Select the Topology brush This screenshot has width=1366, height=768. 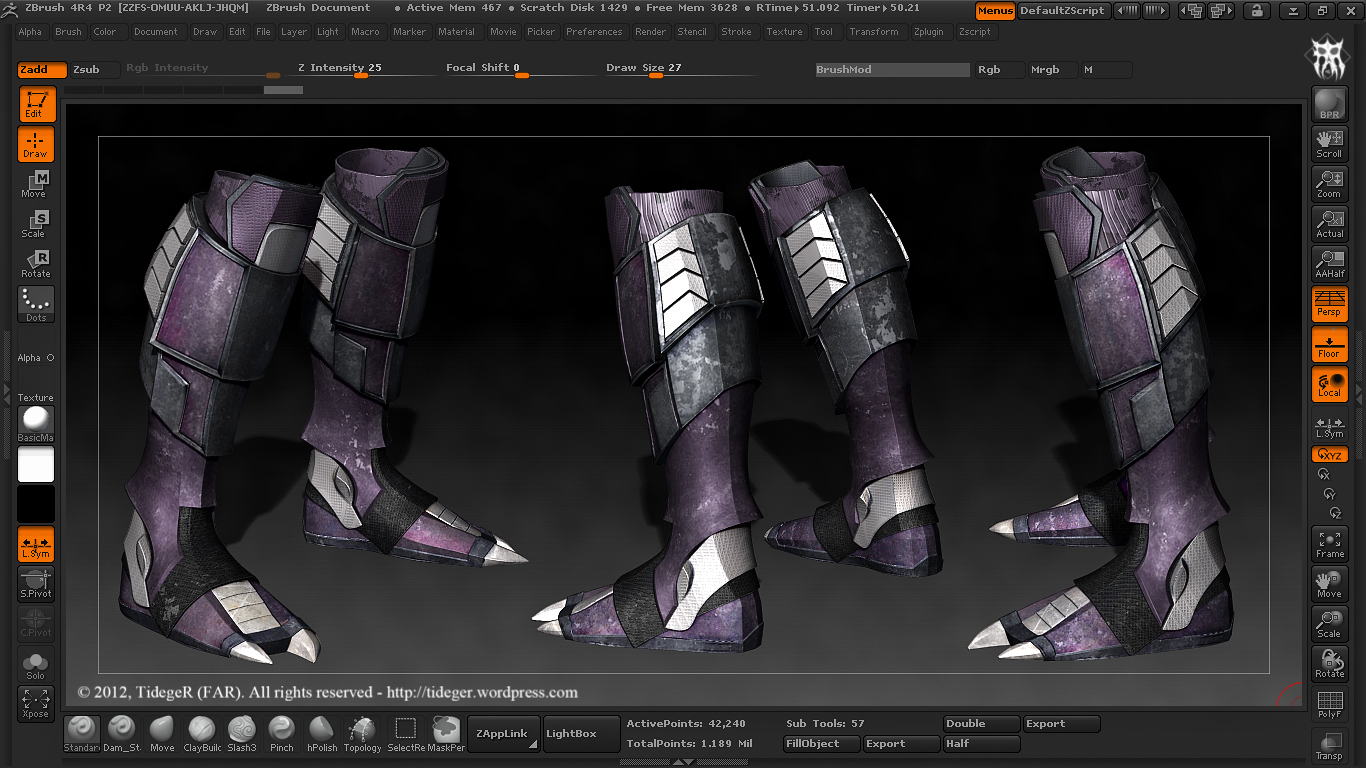click(x=362, y=734)
